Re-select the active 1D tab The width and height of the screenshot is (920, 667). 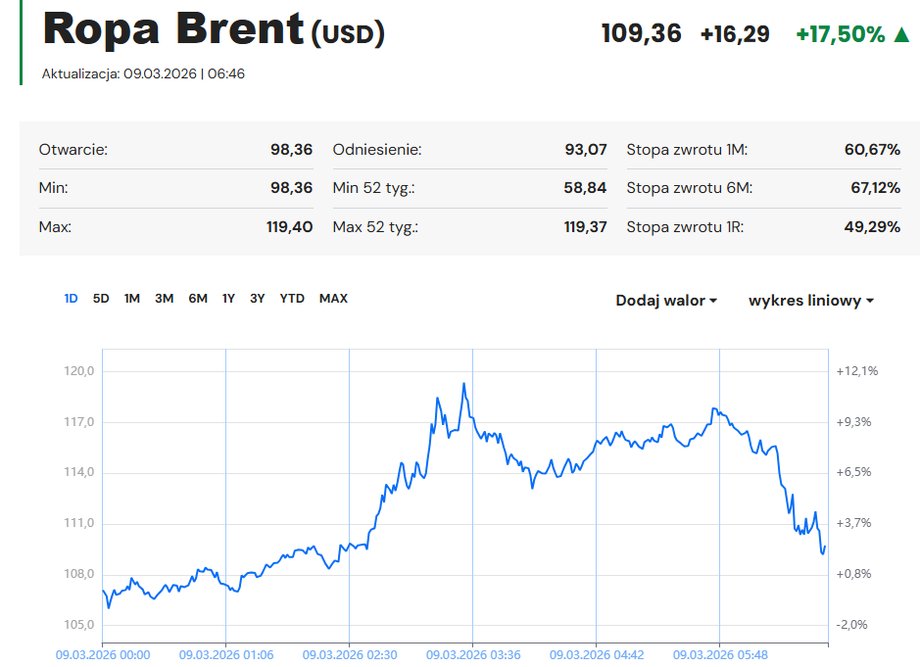click(70, 298)
